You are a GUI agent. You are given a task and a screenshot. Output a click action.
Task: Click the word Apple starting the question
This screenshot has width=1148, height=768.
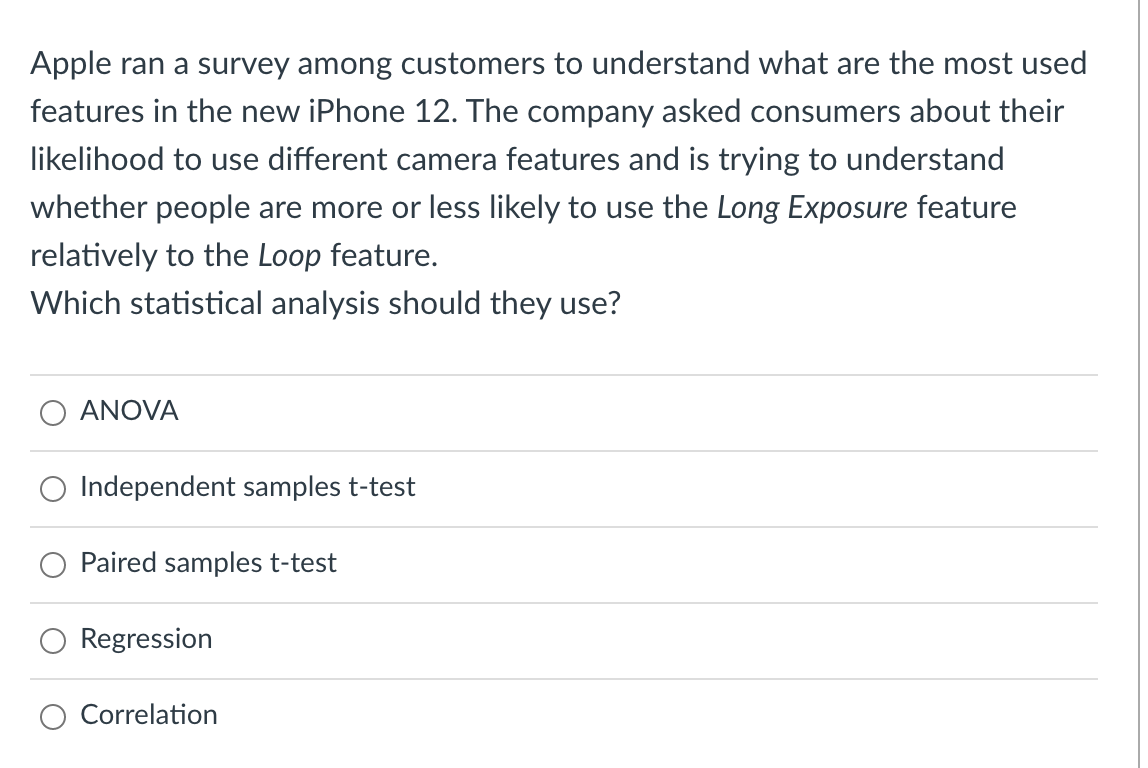tap(70, 64)
